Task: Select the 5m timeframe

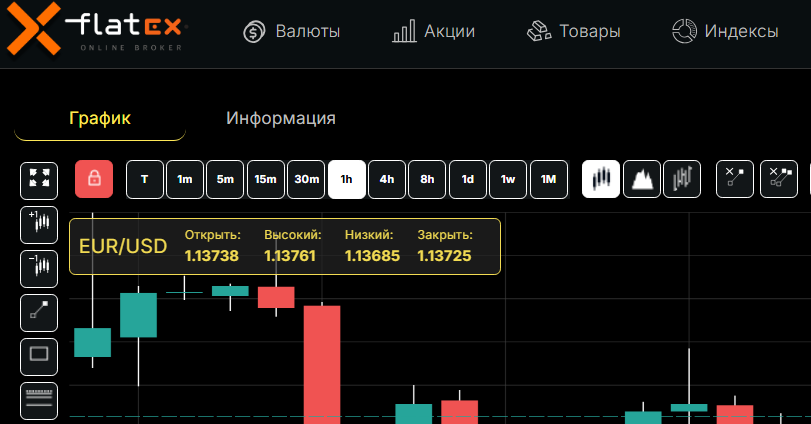Action: (x=225, y=179)
